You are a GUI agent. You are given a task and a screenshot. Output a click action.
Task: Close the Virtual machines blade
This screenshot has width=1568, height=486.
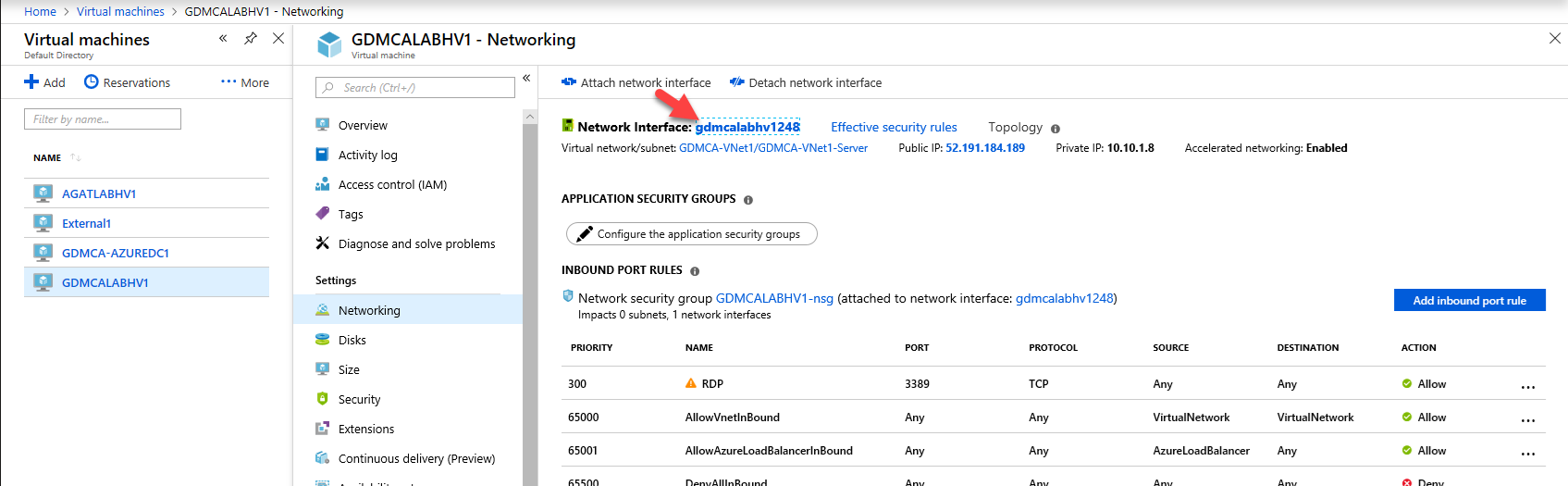[278, 38]
